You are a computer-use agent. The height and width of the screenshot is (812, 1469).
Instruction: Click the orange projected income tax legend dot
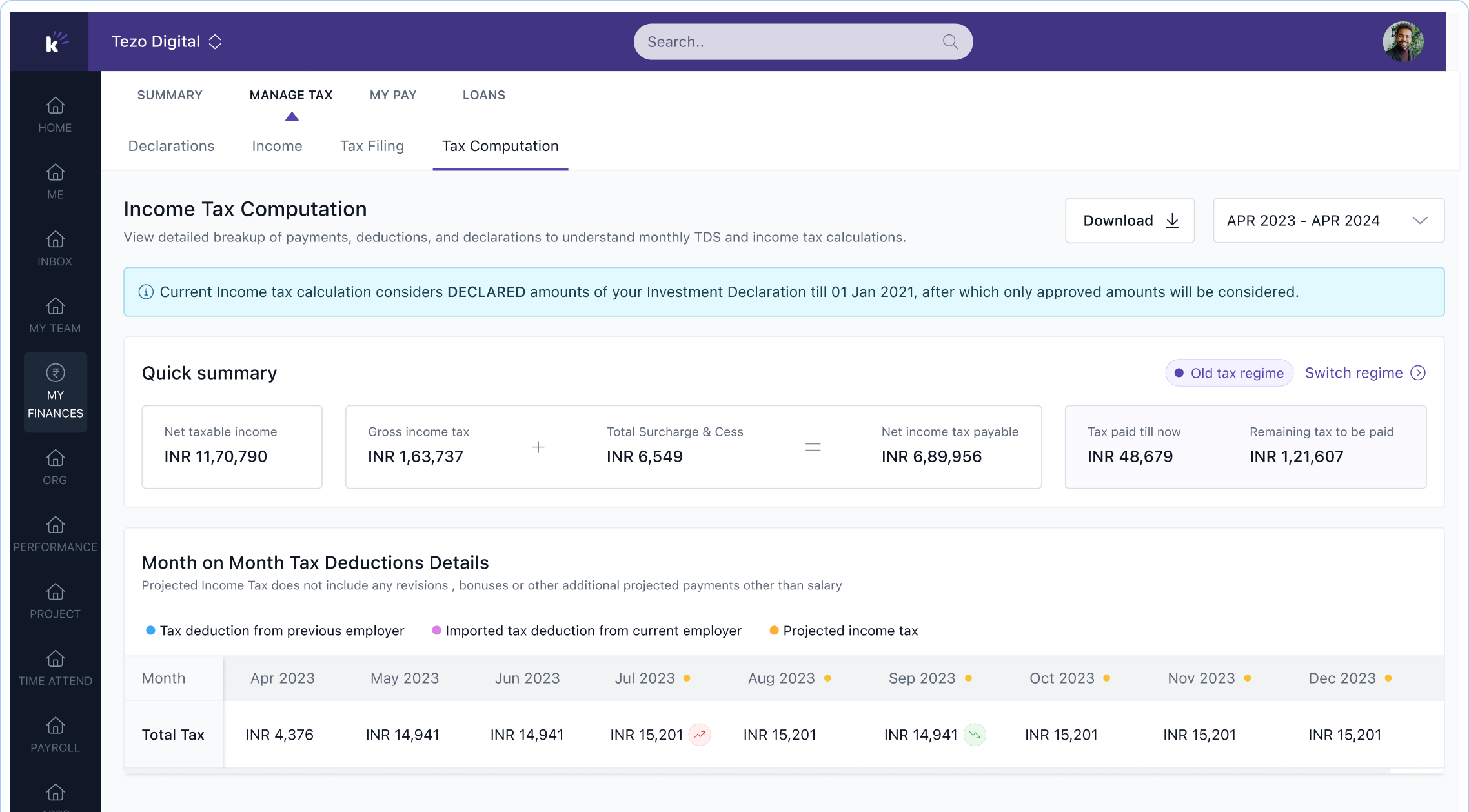click(x=774, y=630)
